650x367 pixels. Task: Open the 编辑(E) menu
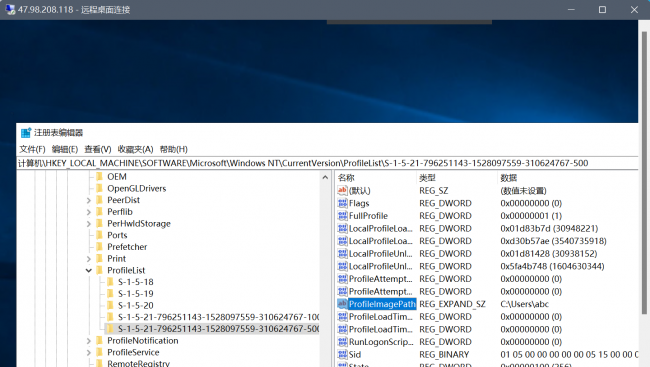(x=65, y=149)
